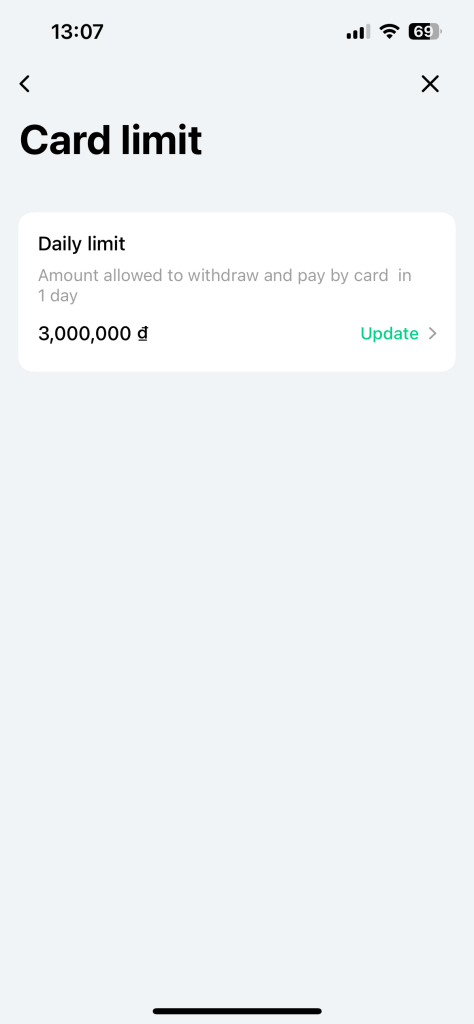Tap the word "Daily" in card heading
The width and height of the screenshot is (474, 1024).
click(60, 244)
